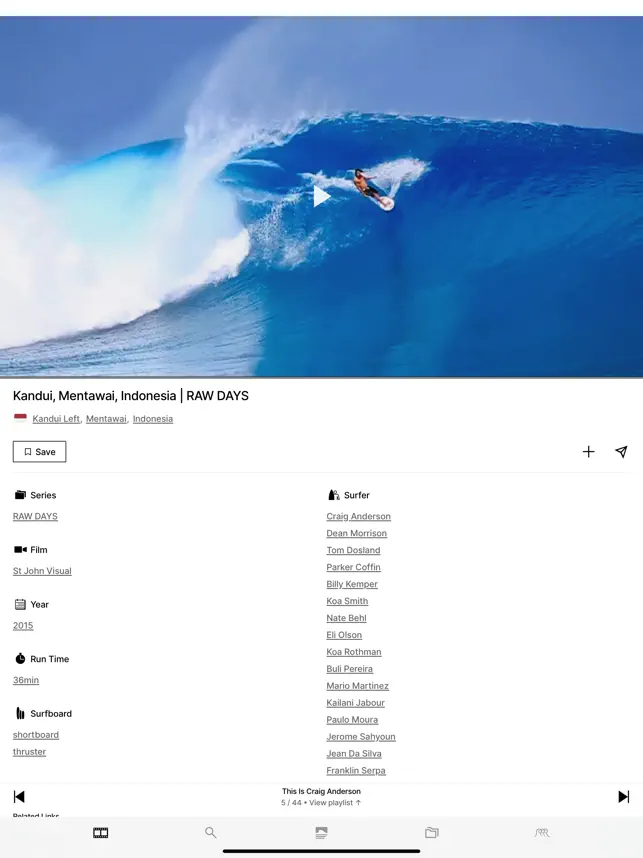Open the thruster surfboard link
This screenshot has height=858, width=643.
[x=30, y=752]
